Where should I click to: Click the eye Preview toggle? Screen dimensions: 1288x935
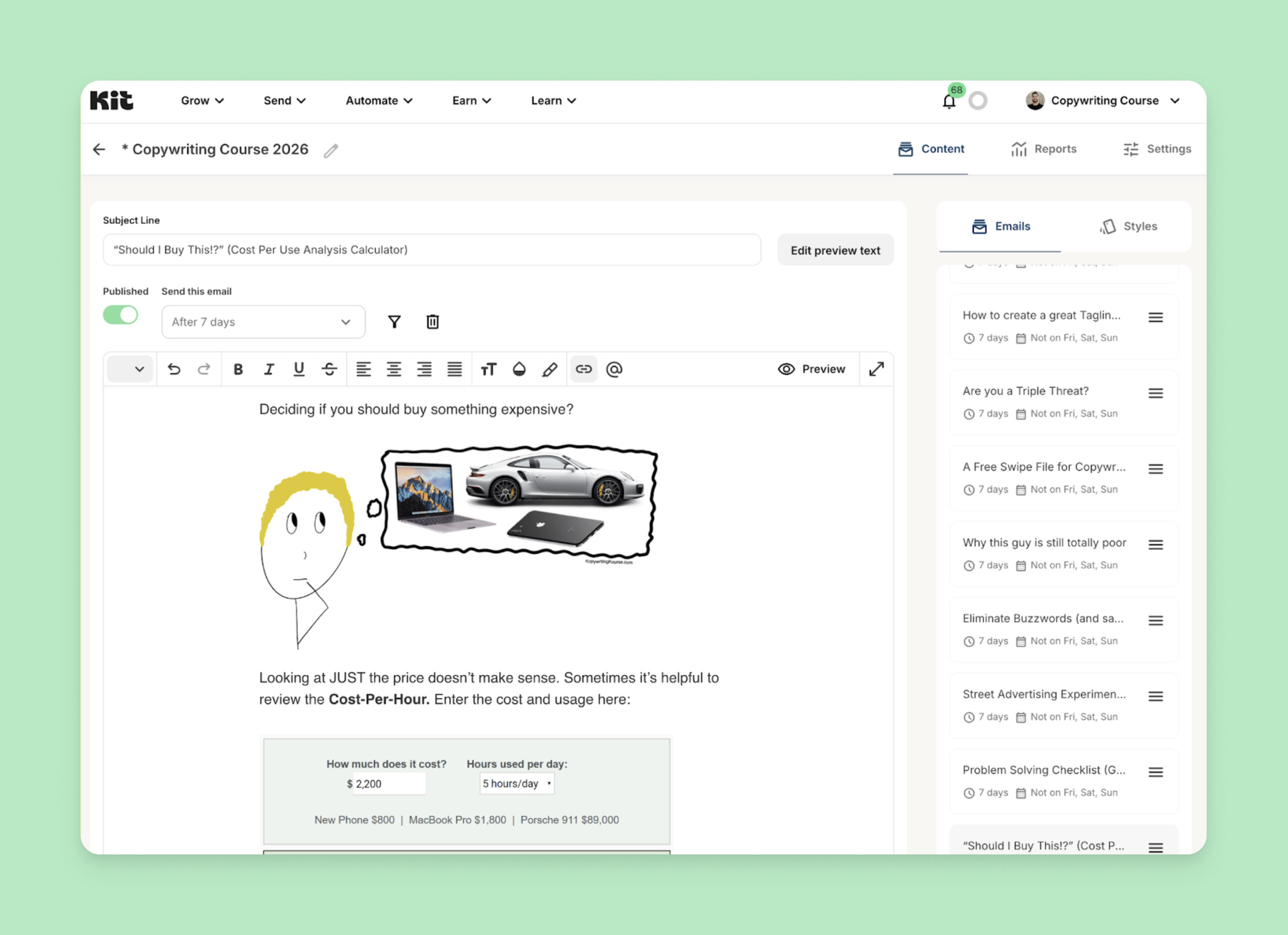[811, 369]
